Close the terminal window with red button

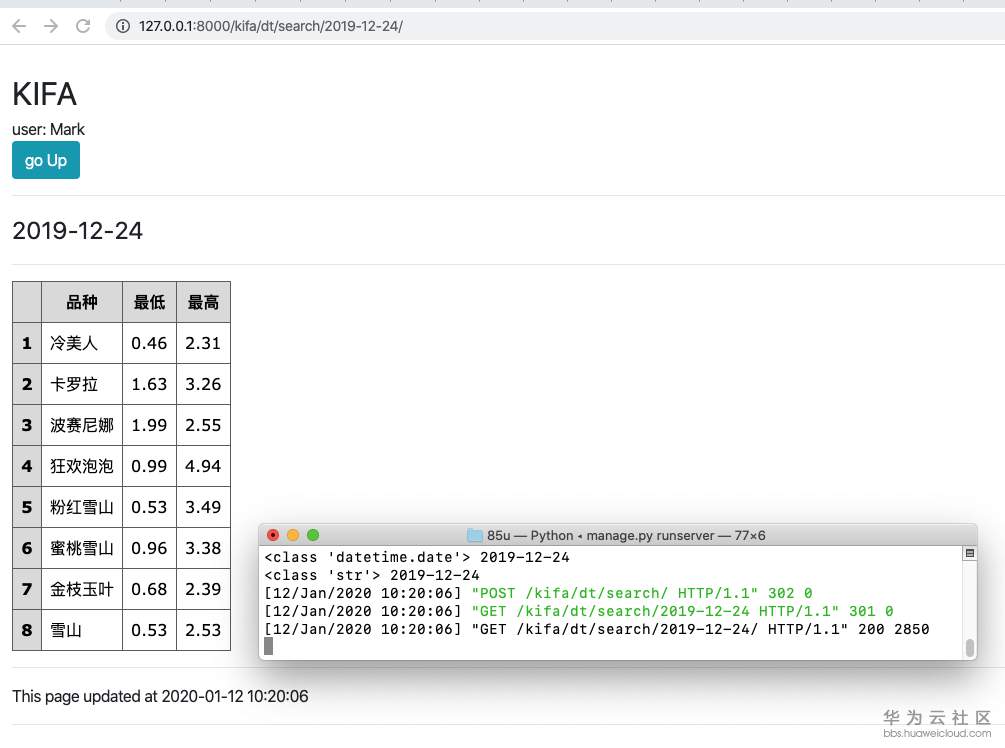(x=273, y=535)
